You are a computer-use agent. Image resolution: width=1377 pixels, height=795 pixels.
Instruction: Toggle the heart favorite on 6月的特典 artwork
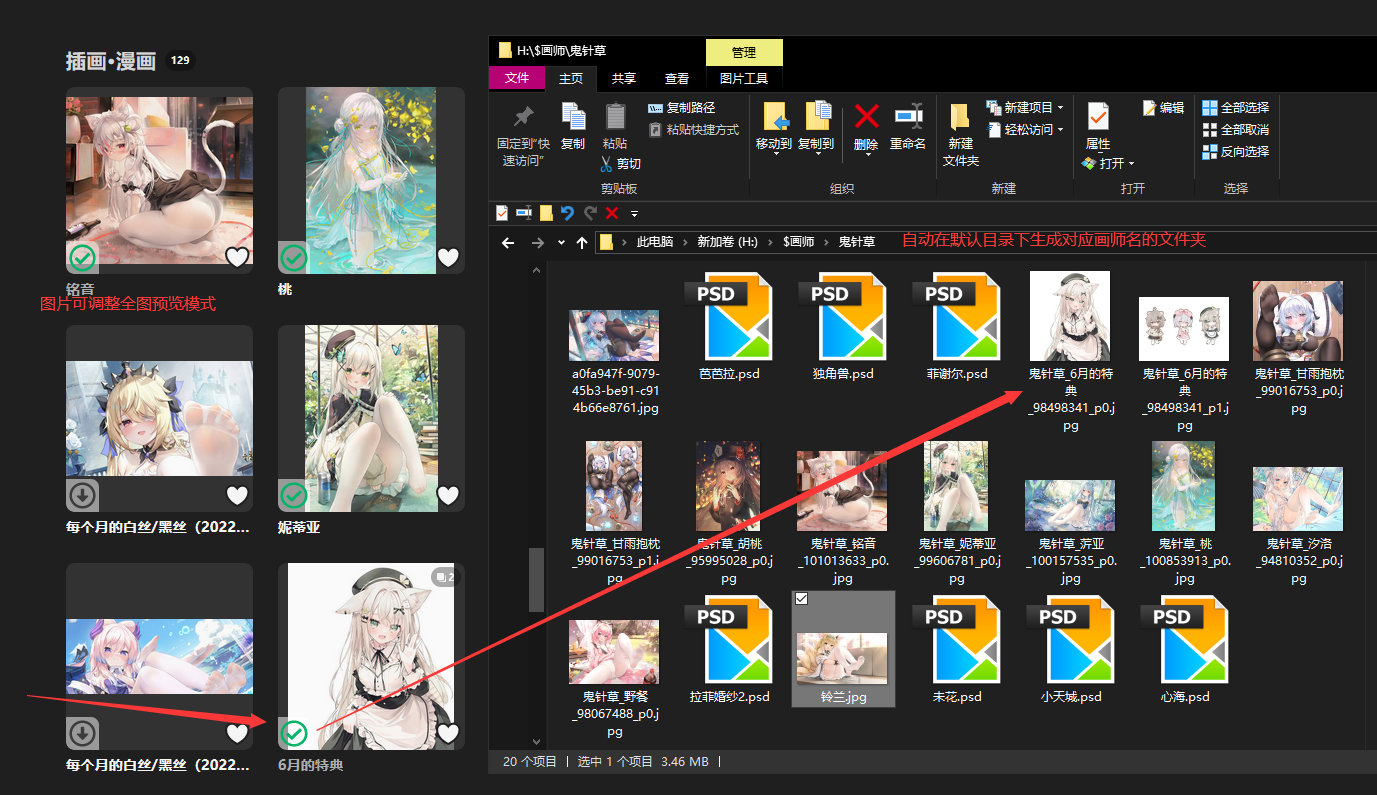[x=448, y=734]
